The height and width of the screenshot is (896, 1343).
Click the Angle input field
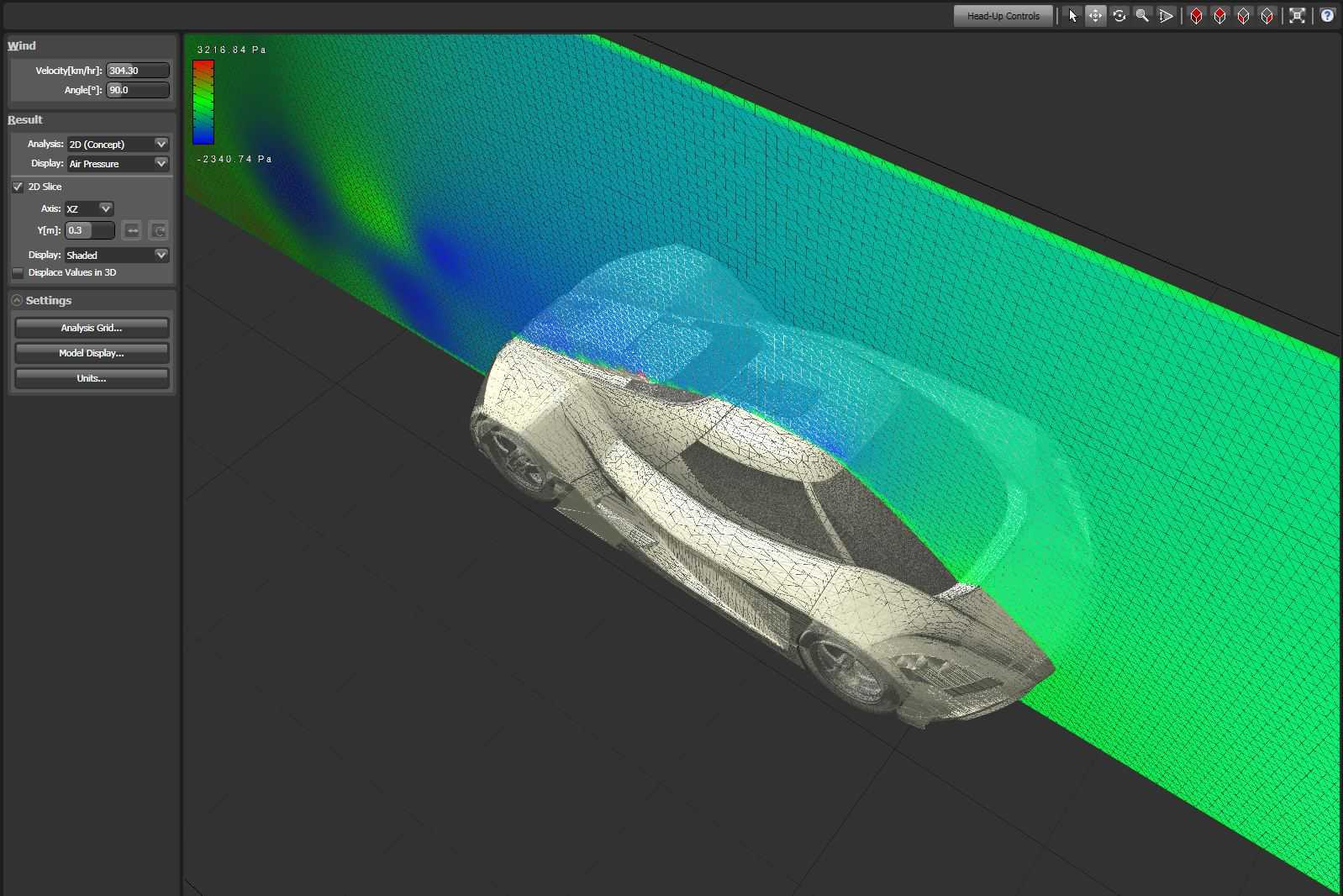pos(138,90)
